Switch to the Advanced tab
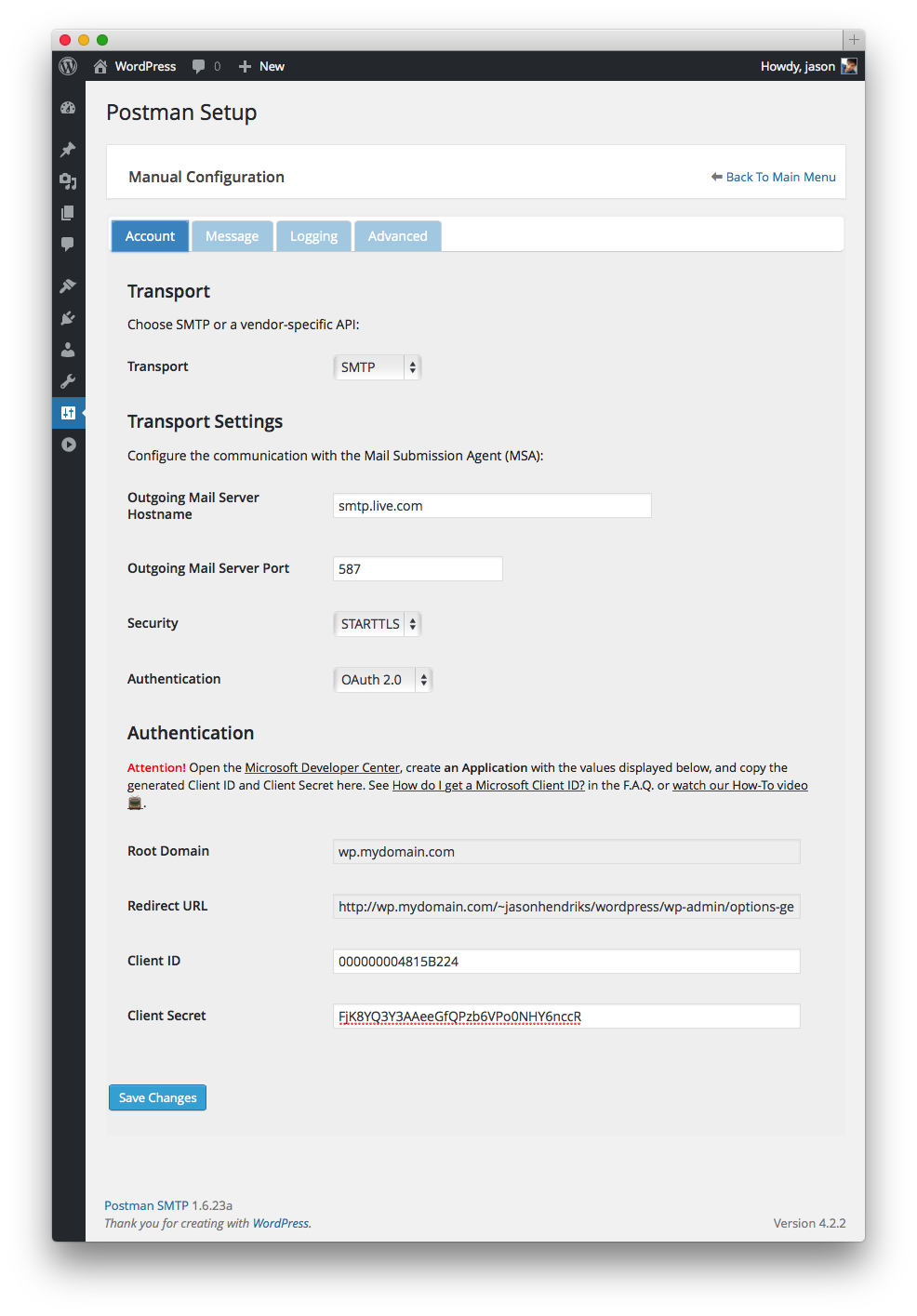This screenshot has height=1316, width=917. coord(398,236)
